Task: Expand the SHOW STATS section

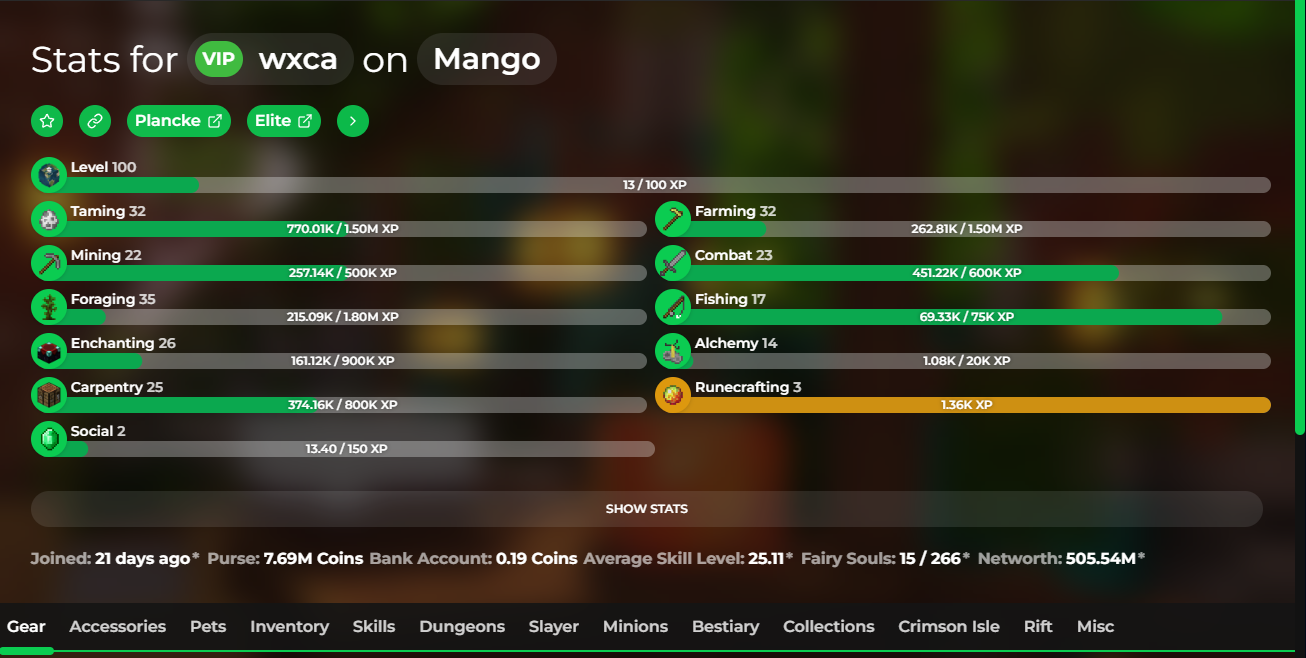Action: pyautogui.click(x=647, y=509)
